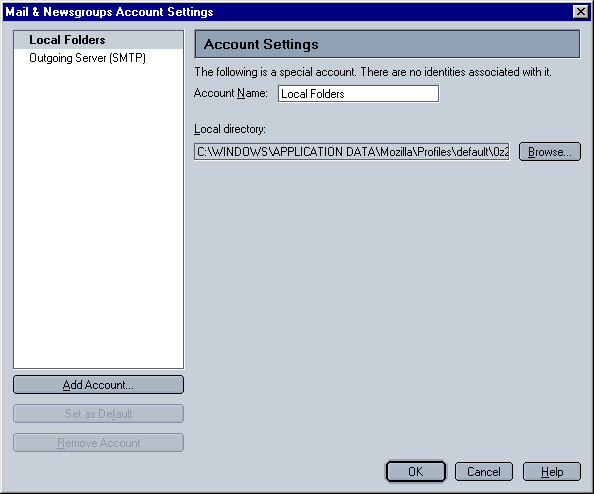Screen dimensions: 594x494
Task: Open Help for account settings
Action: coord(552,472)
